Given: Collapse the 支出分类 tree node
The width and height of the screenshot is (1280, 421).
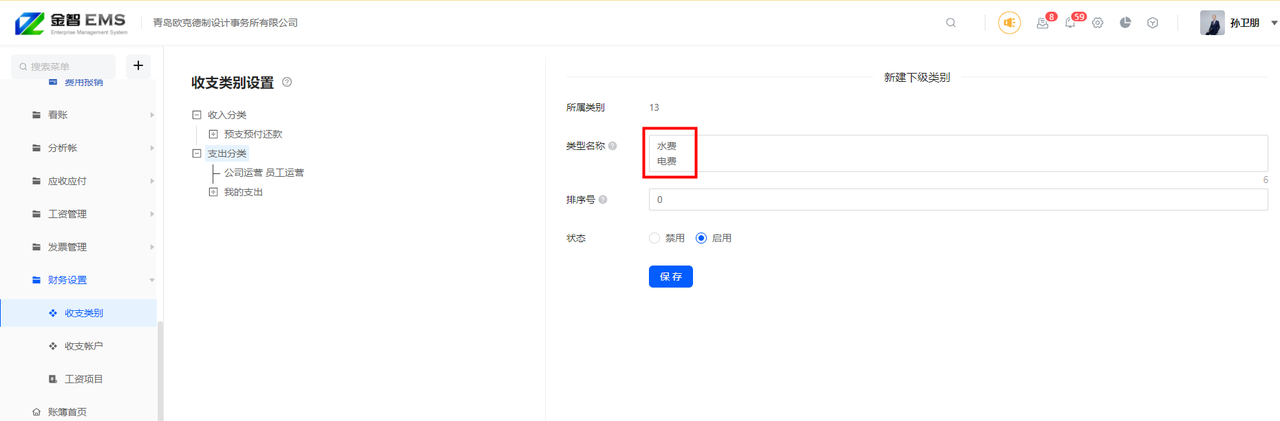Looking at the screenshot, I should [x=196, y=153].
